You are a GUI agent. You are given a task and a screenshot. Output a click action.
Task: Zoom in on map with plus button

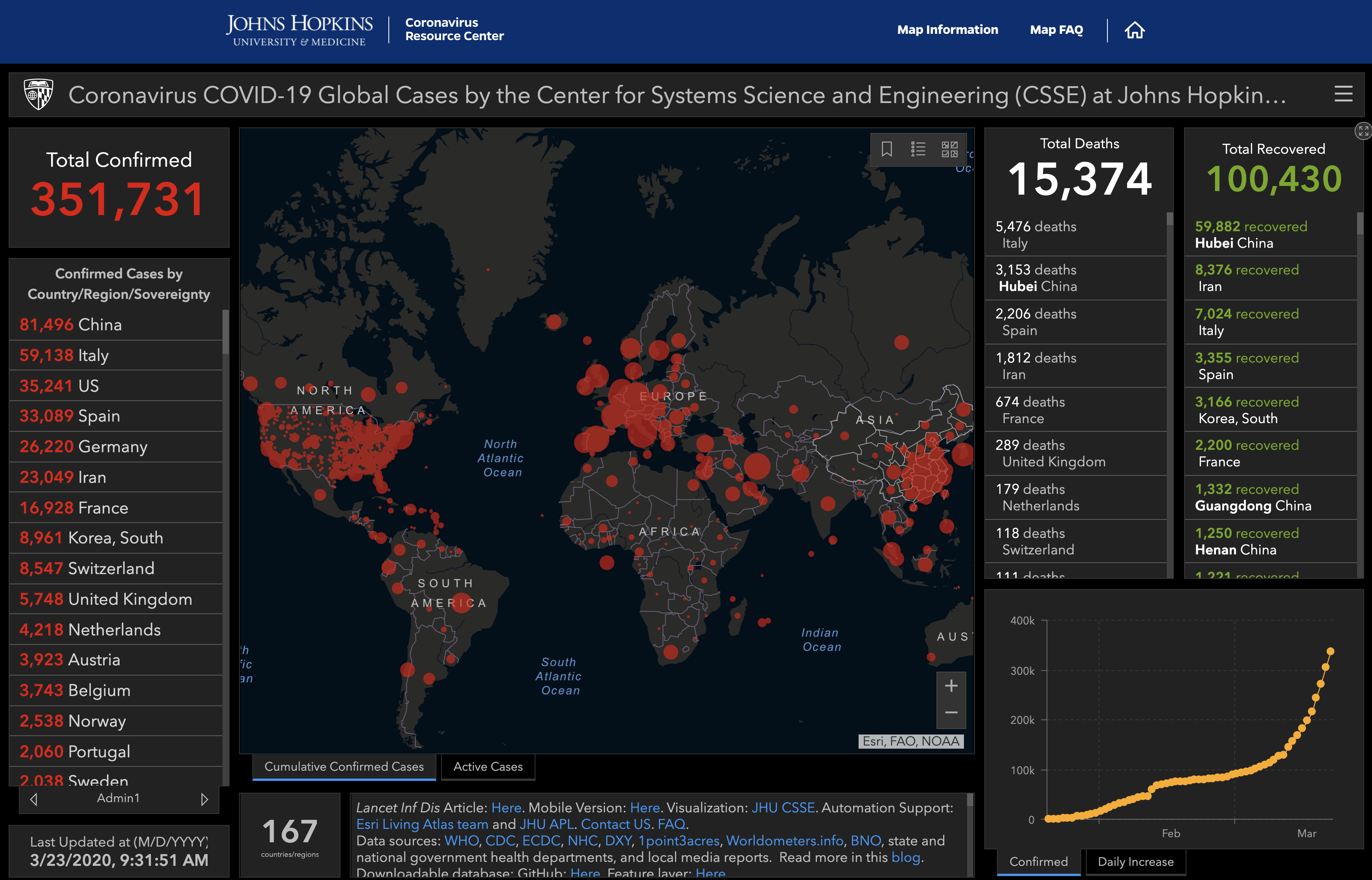coord(951,686)
